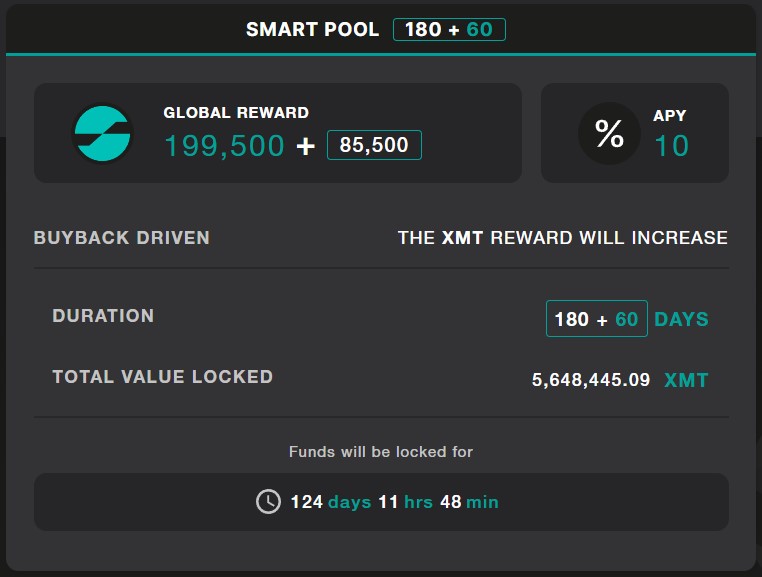
Task: Click the SMART POOL title
Action: 312,30
